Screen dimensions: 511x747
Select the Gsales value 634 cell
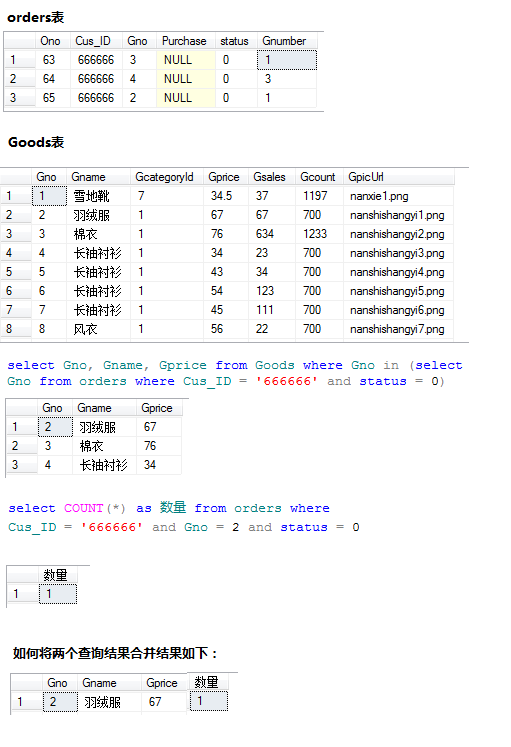(271, 233)
